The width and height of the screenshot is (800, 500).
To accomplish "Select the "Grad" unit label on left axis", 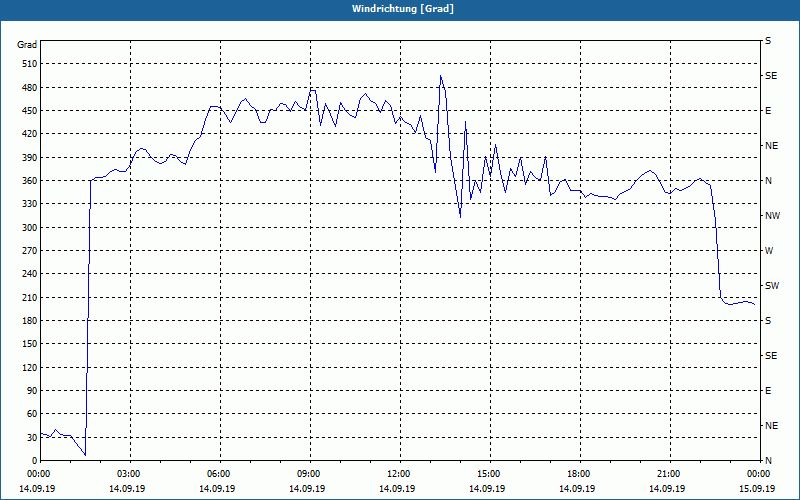I will click(x=27, y=45).
